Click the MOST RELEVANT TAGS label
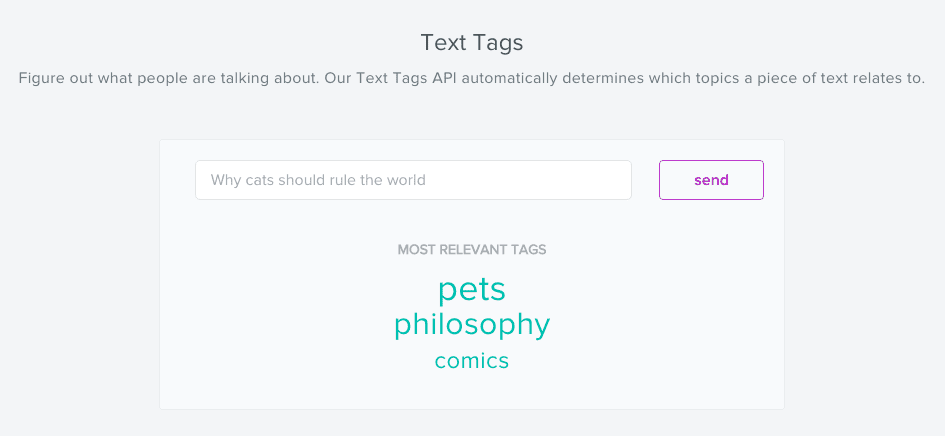The height and width of the screenshot is (436, 945). pyautogui.click(x=472, y=250)
